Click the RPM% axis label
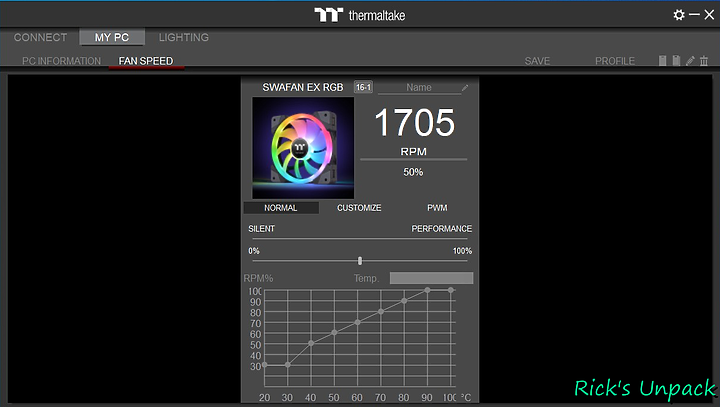720x407 pixels. [x=259, y=278]
